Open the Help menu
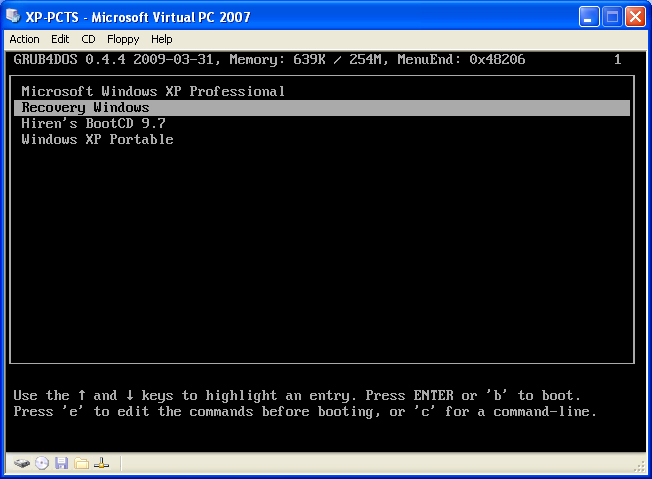Screen dimensions: 652x479 click(161, 39)
